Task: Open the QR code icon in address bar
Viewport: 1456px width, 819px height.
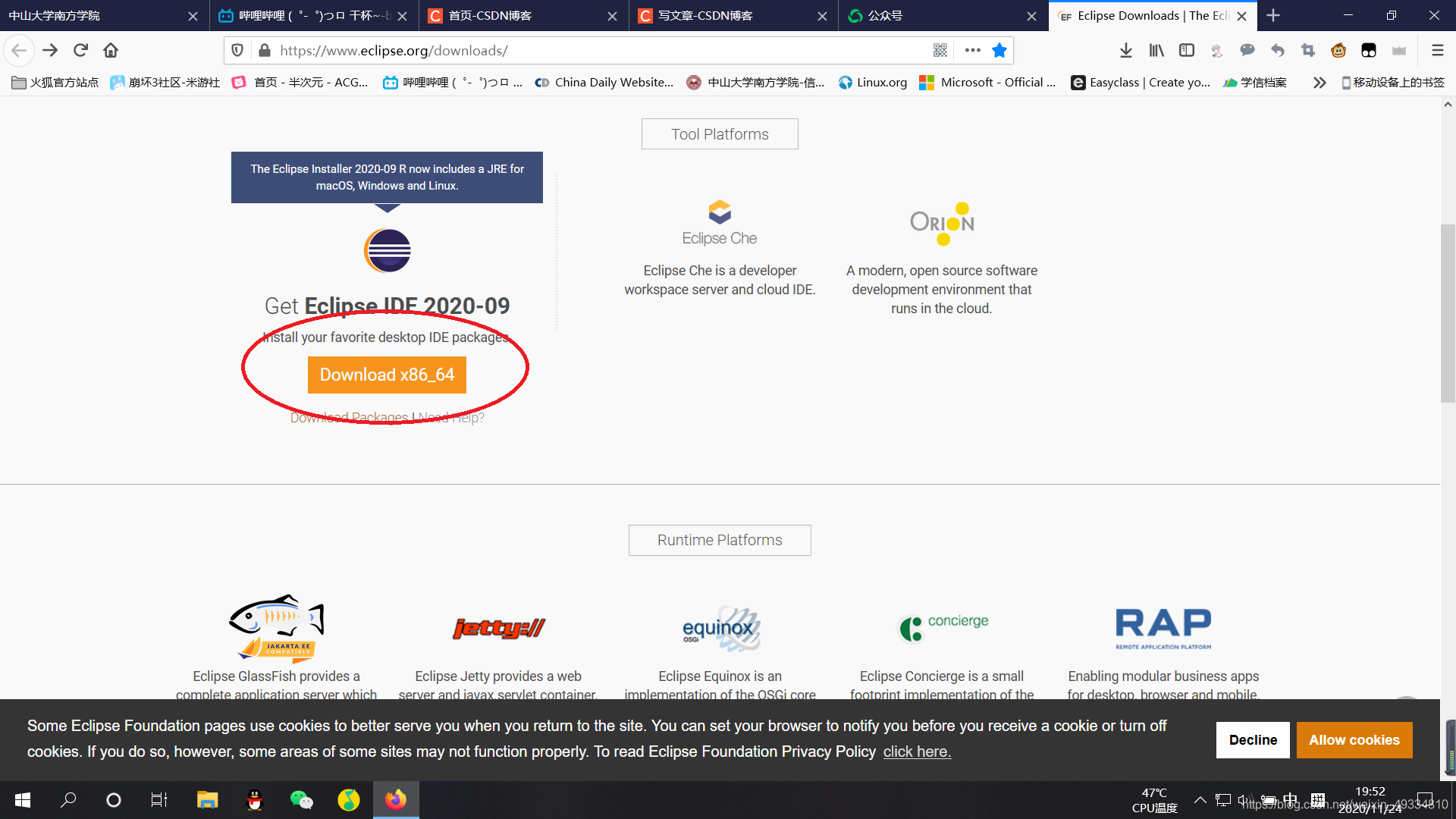Action: [x=940, y=50]
